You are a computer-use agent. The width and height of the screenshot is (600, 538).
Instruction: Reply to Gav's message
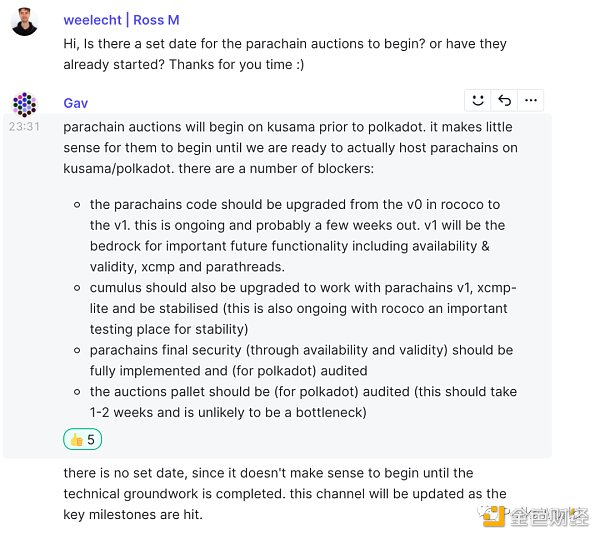point(504,100)
